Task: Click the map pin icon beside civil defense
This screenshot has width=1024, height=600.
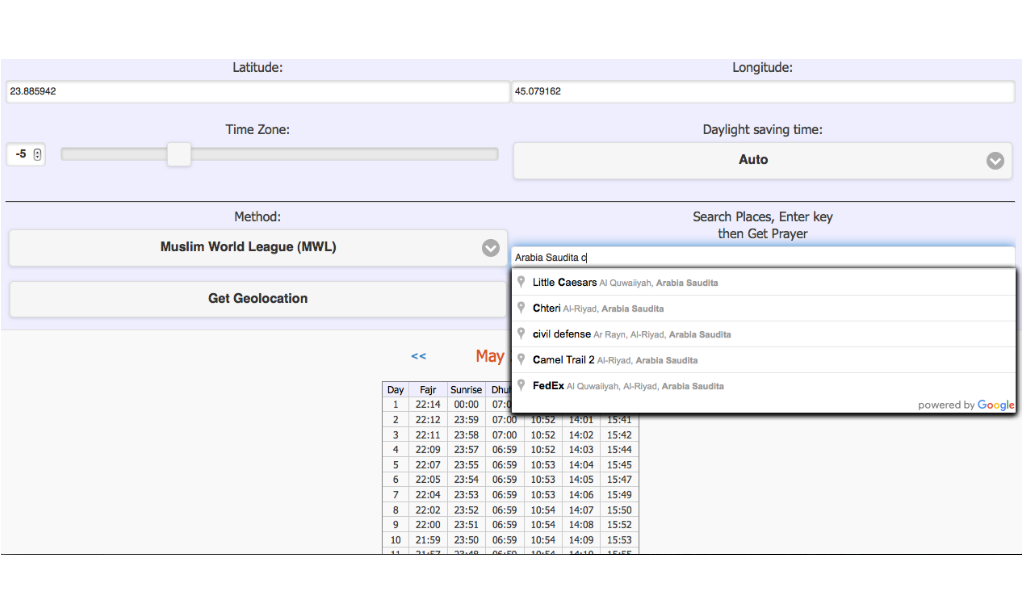Action: [521, 334]
